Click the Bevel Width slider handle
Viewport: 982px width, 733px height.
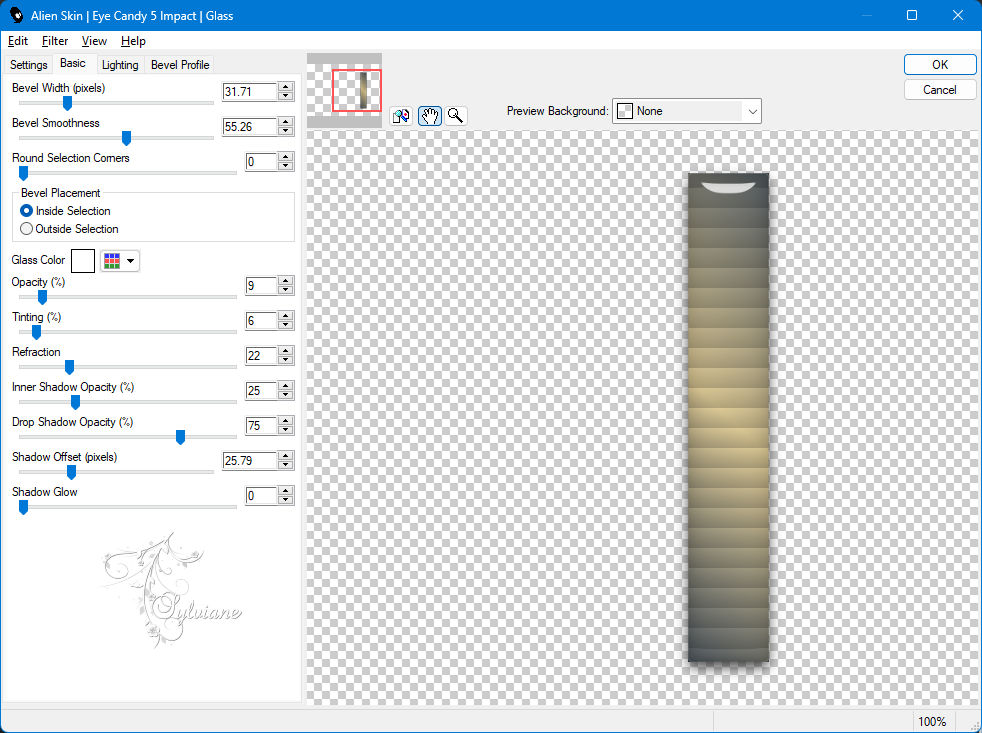click(67, 103)
